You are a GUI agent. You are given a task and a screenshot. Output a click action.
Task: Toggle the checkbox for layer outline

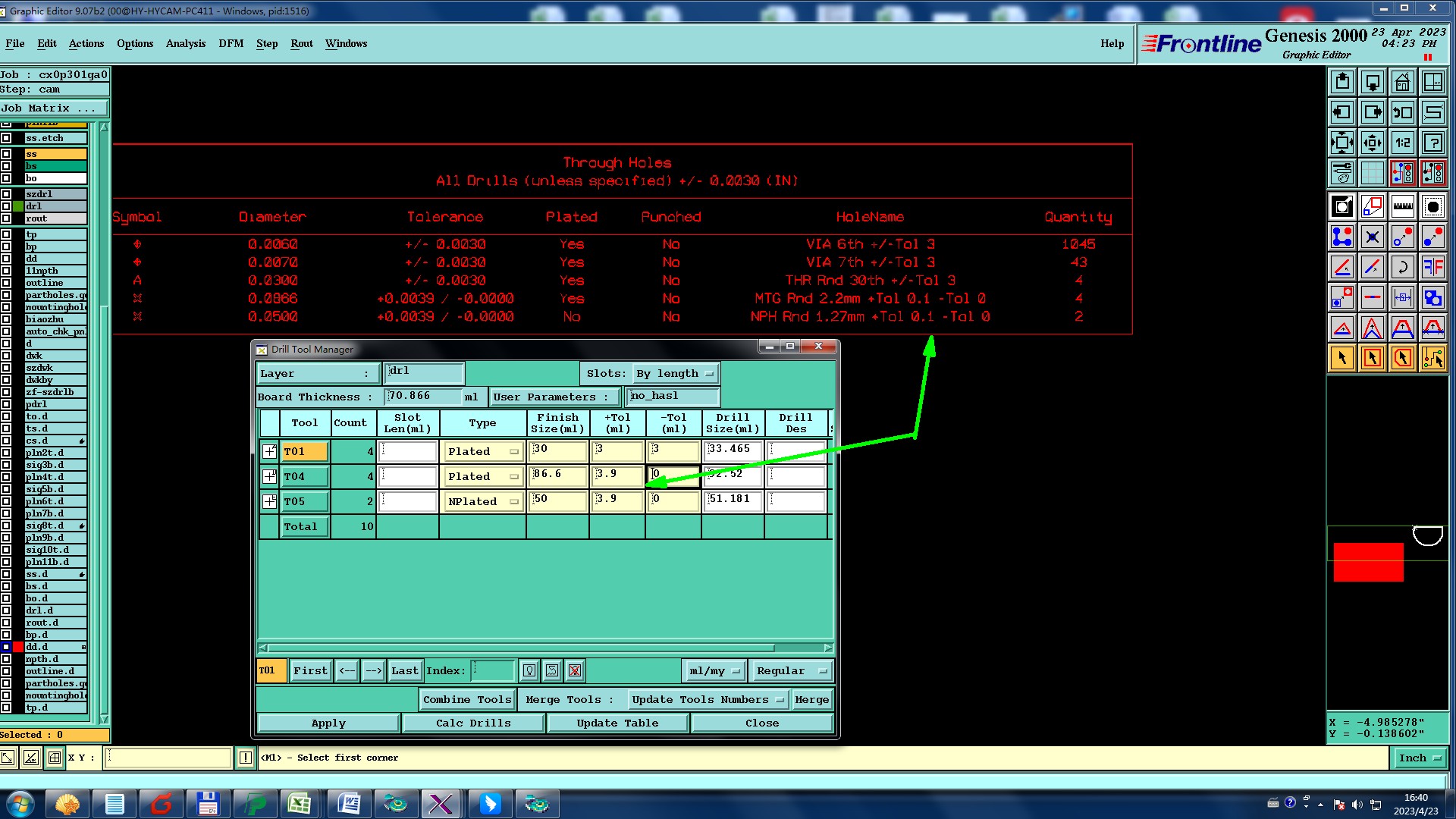[x=6, y=283]
